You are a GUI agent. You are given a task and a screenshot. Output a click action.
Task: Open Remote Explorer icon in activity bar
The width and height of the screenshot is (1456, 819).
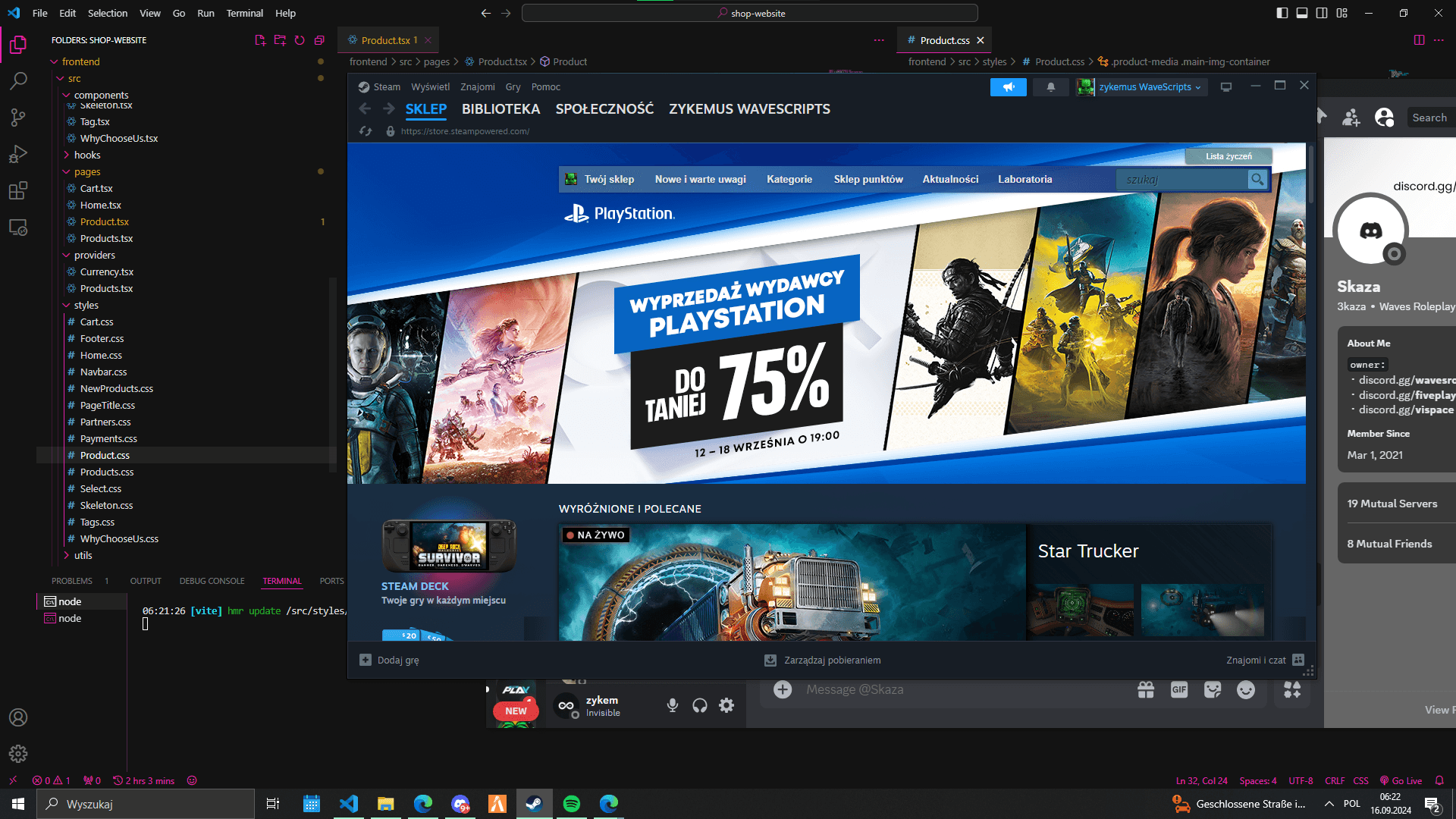coord(18,227)
